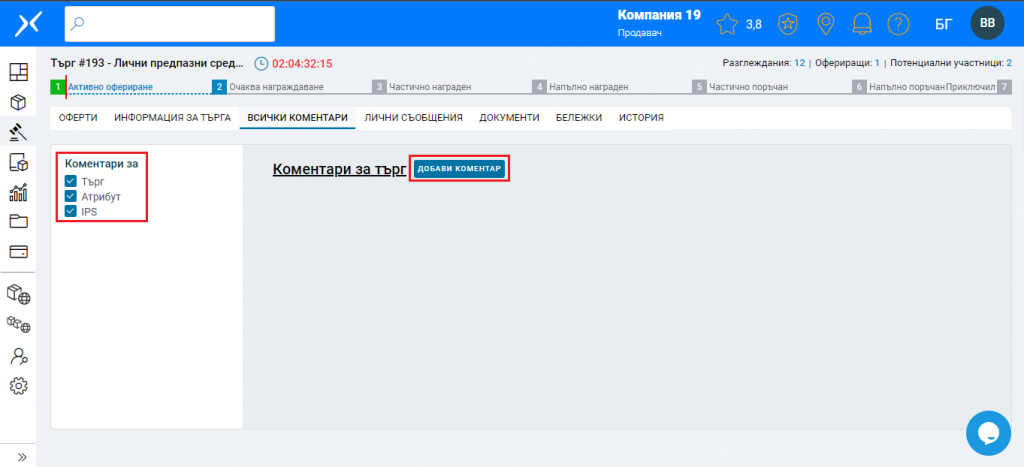Open the БГ language selector
The width and height of the screenshot is (1024, 467).
click(x=942, y=23)
